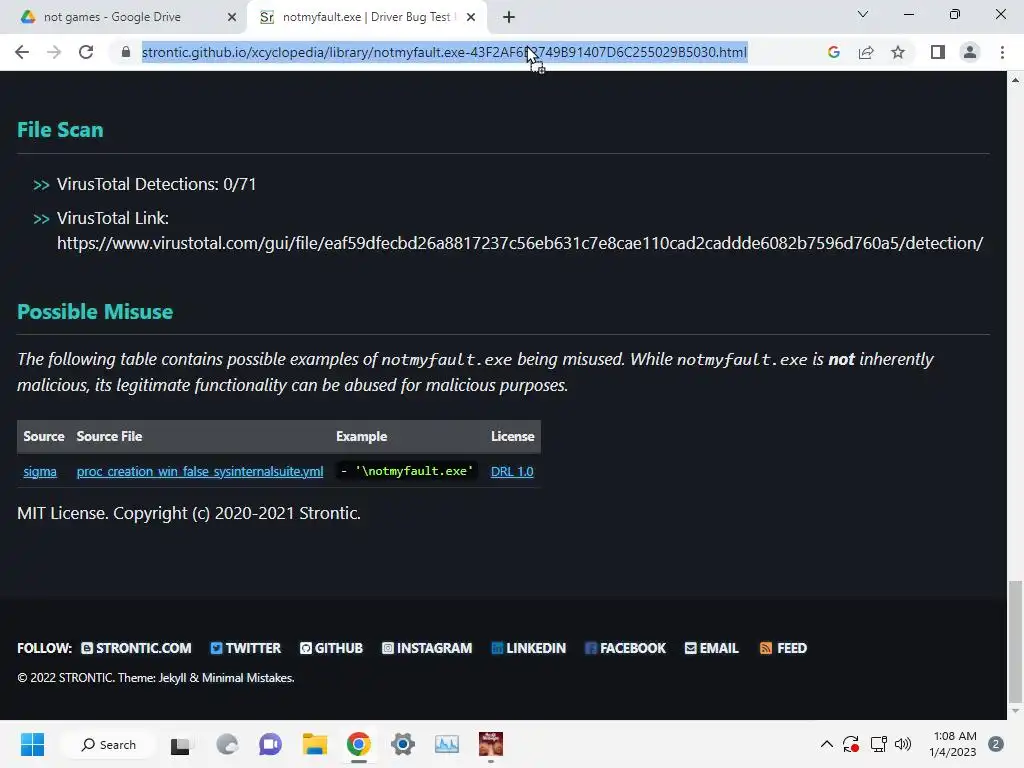Open the RSS Feed link
This screenshot has width=1024, height=768.
point(783,648)
